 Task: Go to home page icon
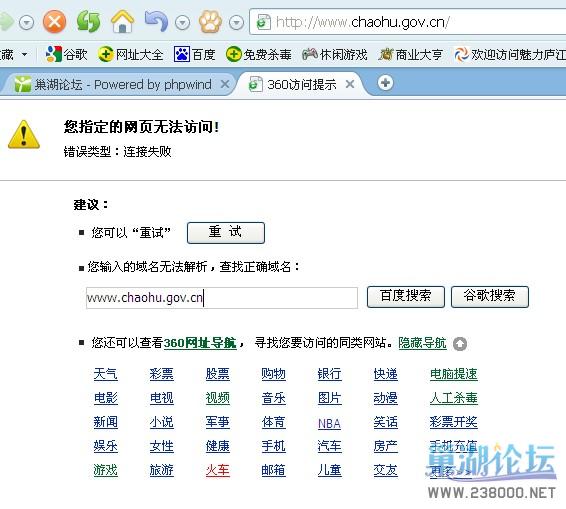pyautogui.click(x=122, y=21)
